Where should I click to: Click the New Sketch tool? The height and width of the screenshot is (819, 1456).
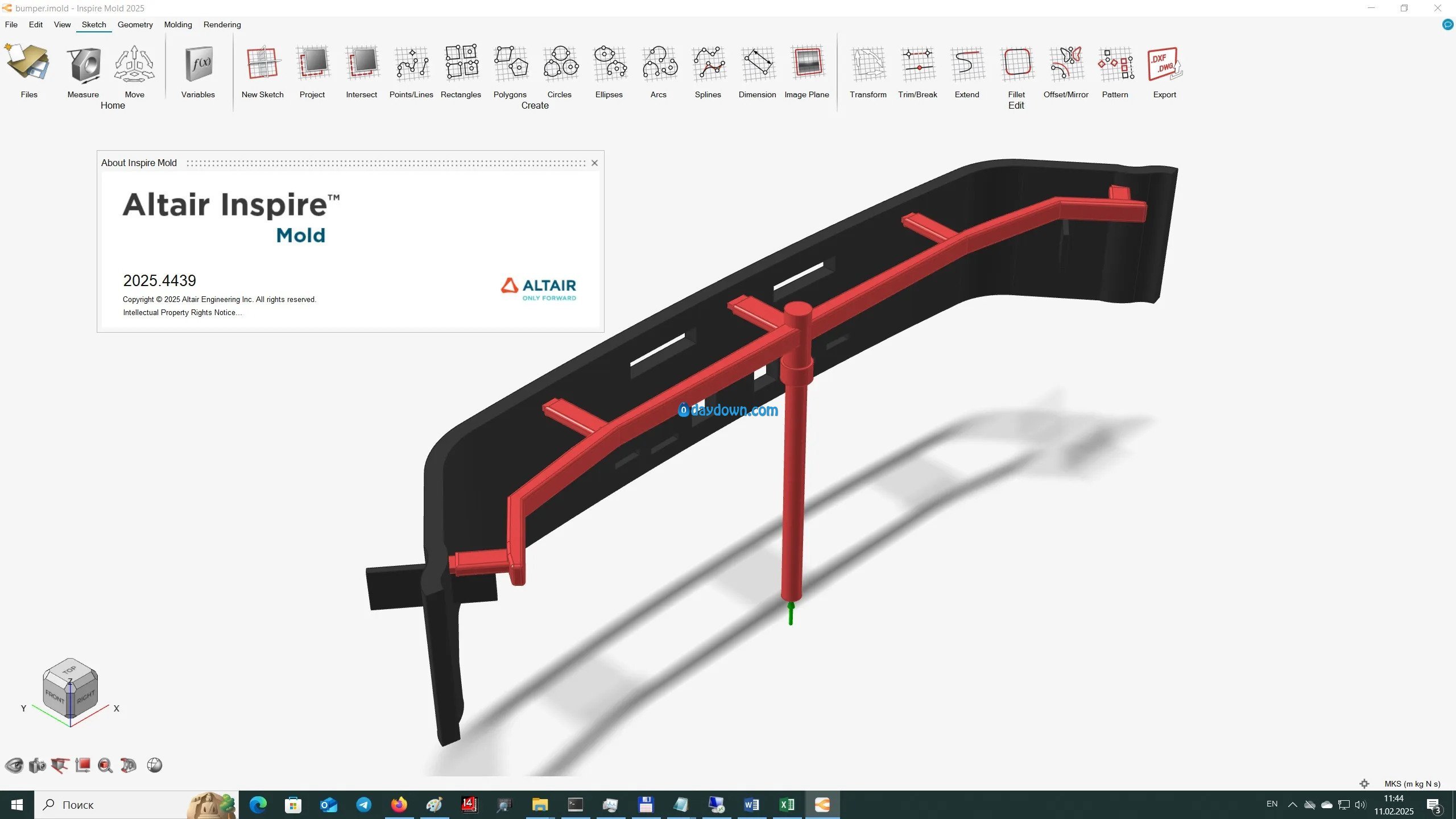point(263,63)
